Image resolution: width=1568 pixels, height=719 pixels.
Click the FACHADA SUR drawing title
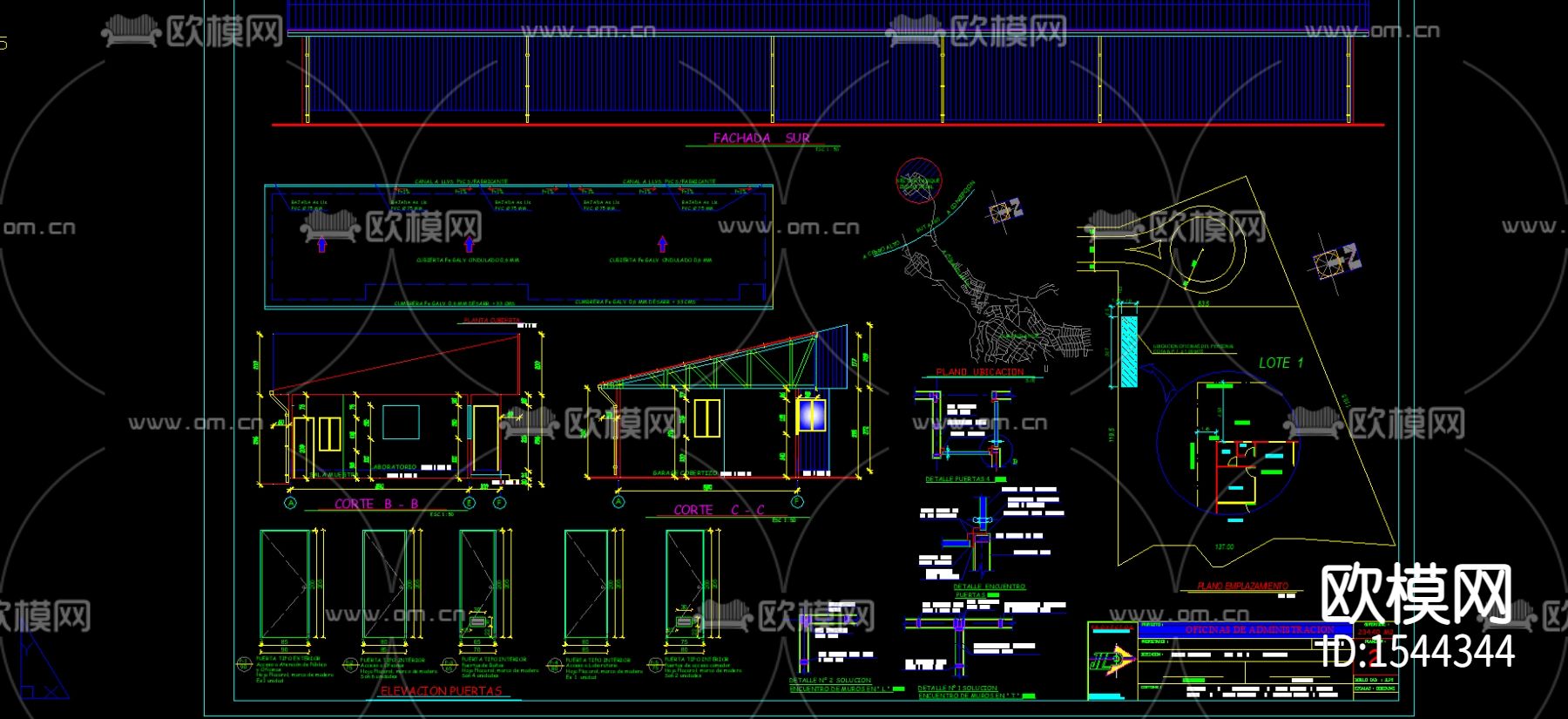[761, 138]
